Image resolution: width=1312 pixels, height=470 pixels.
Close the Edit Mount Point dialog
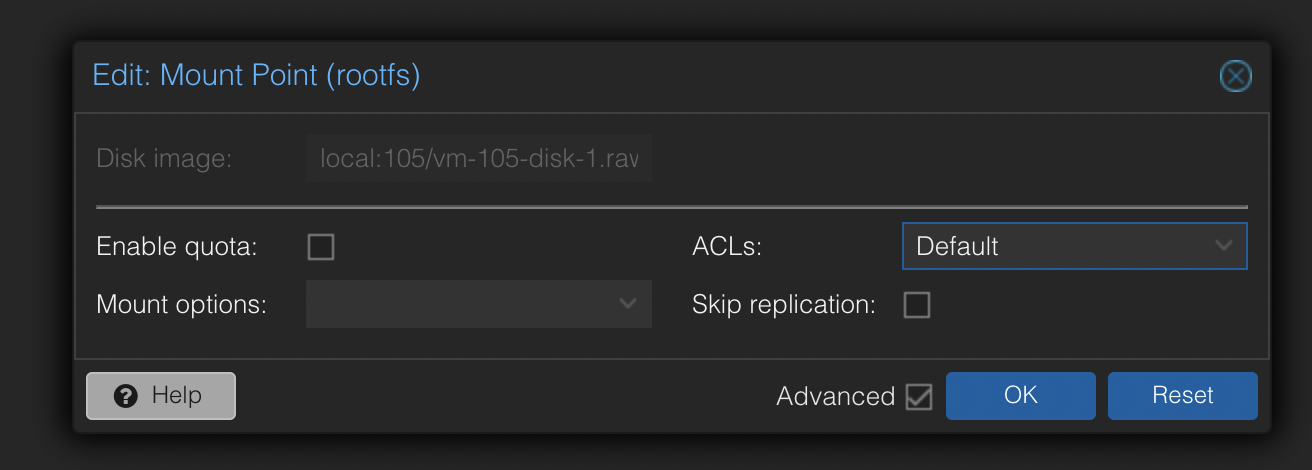pyautogui.click(x=1236, y=76)
